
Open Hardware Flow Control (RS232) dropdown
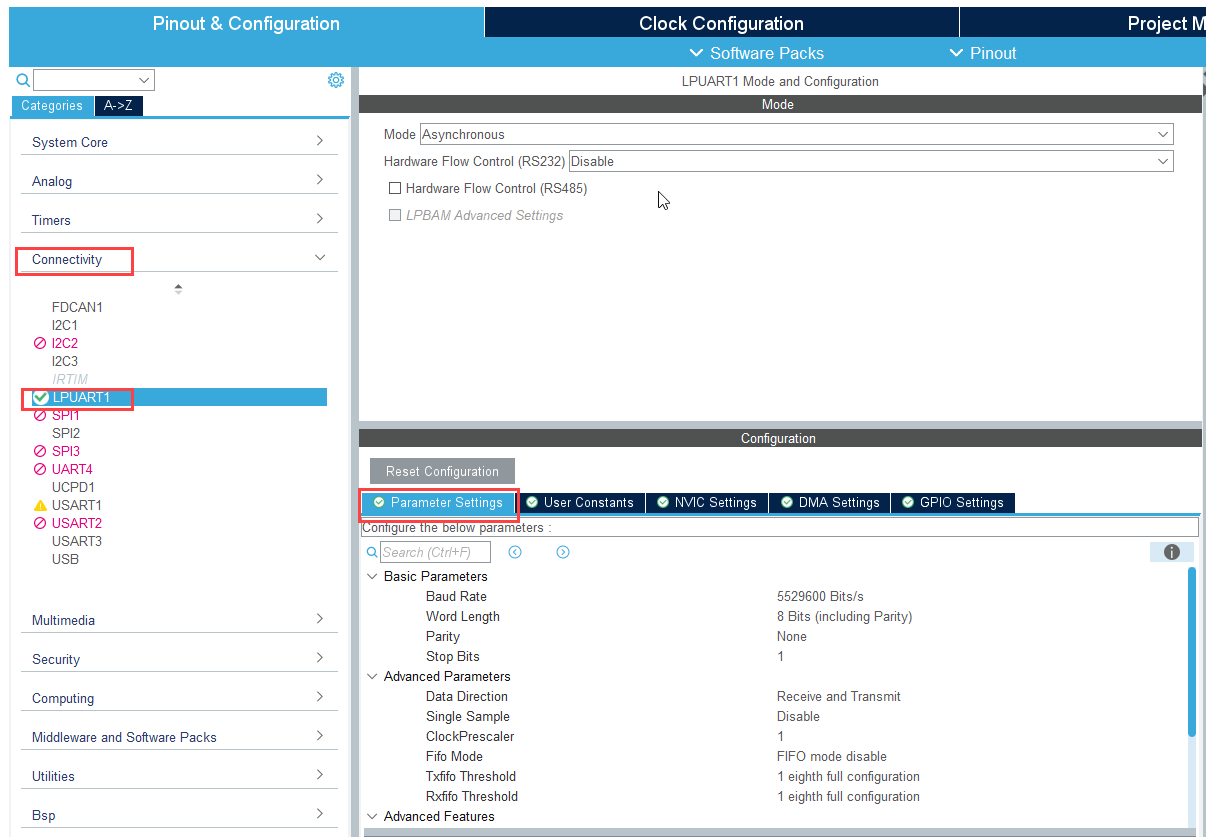coord(870,161)
